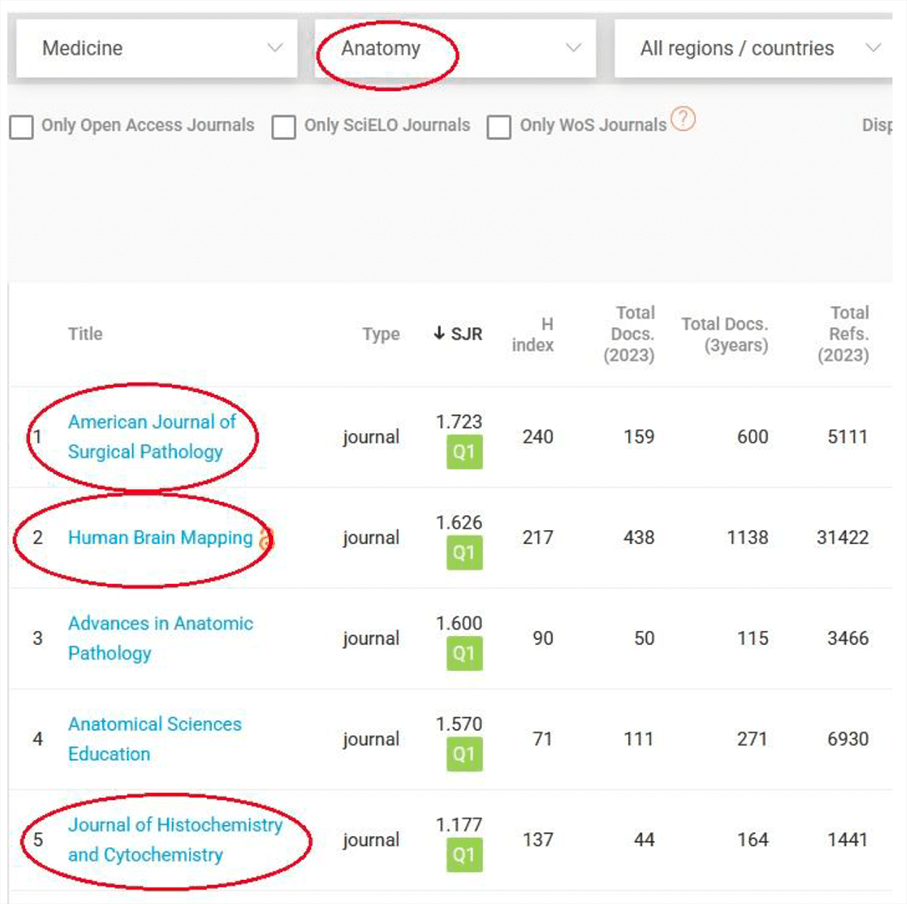Image resolution: width=907 pixels, height=904 pixels.
Task: Click the SJR descending sort arrow
Action: coord(439,334)
